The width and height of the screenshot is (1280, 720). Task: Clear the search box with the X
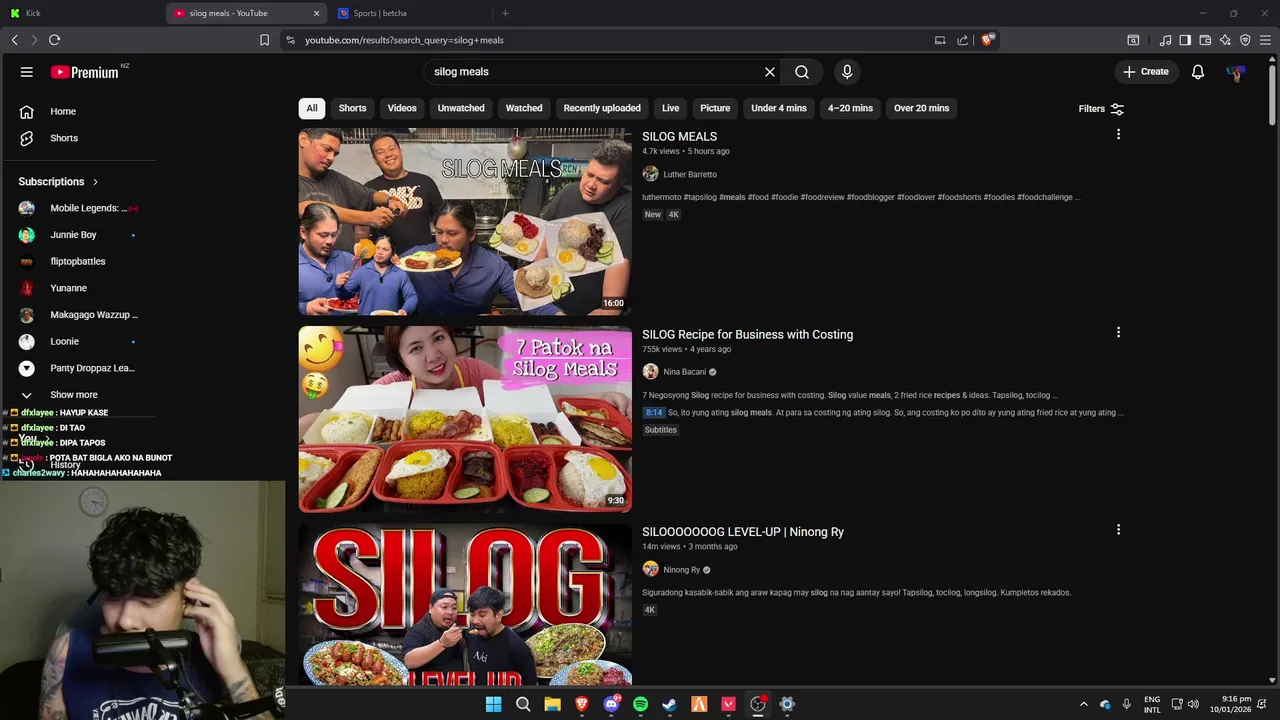click(770, 72)
